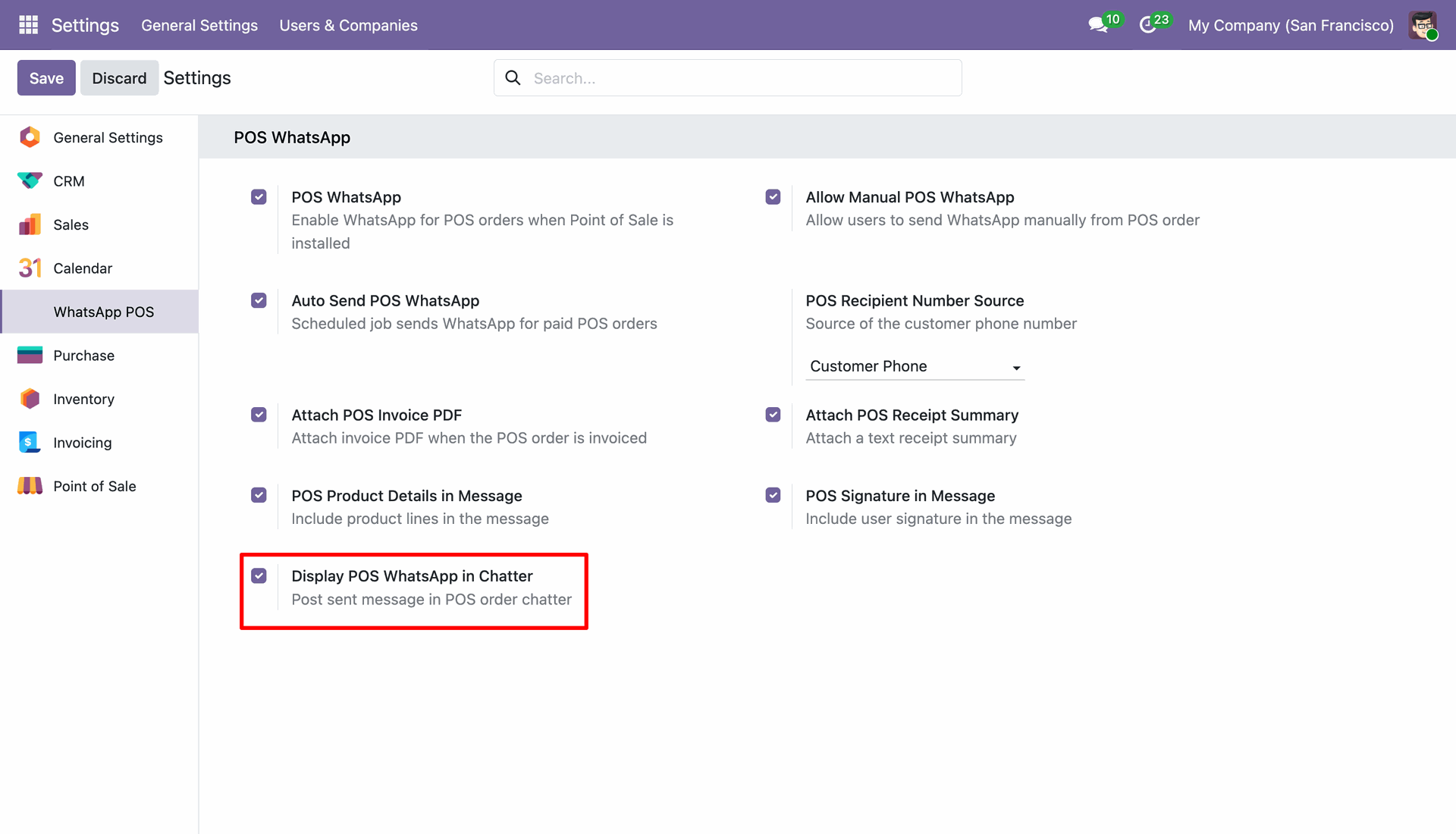1456x834 pixels.
Task: Click the search magnifier icon
Action: [513, 78]
